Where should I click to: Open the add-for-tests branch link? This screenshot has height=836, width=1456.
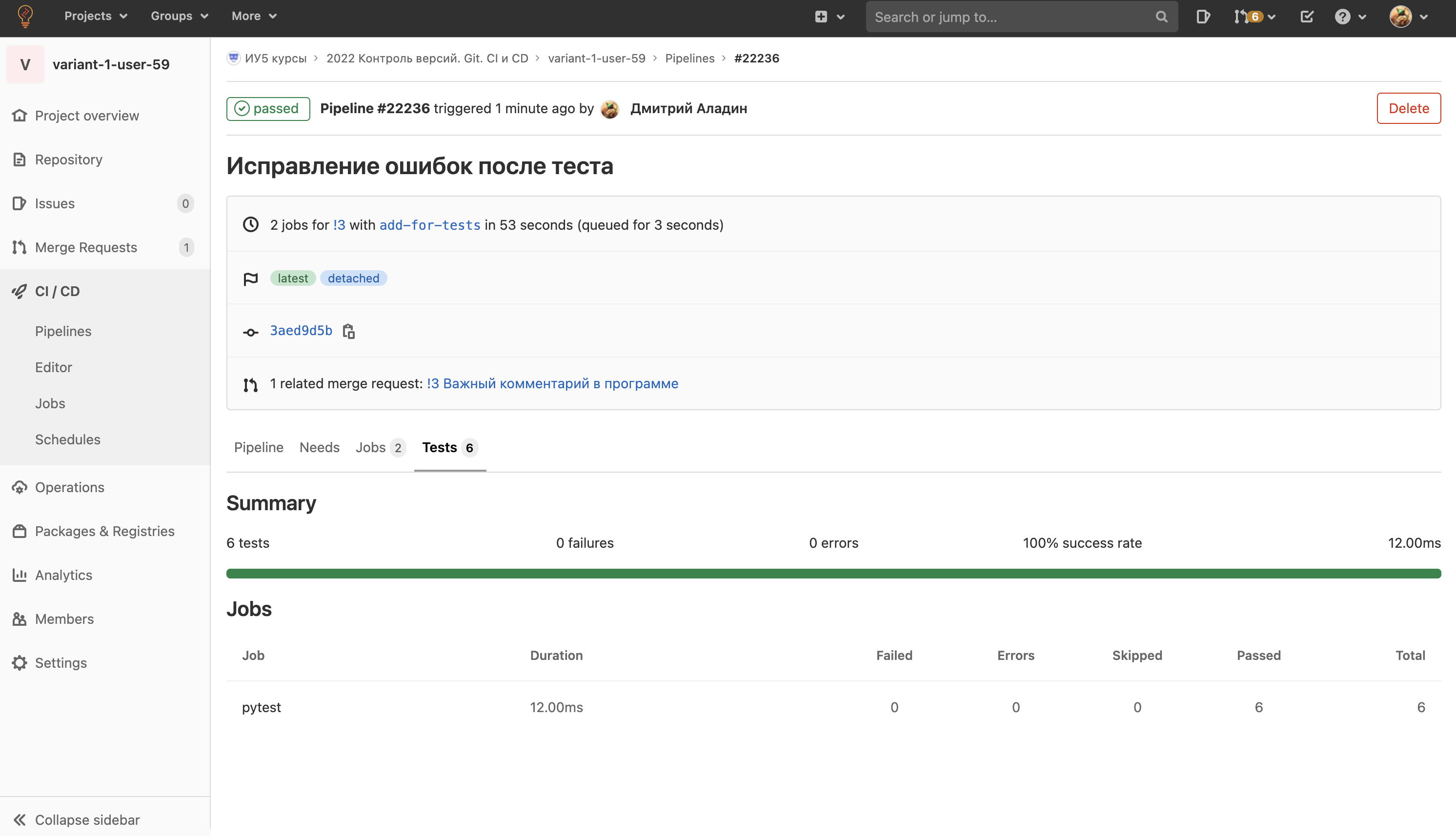pos(429,224)
